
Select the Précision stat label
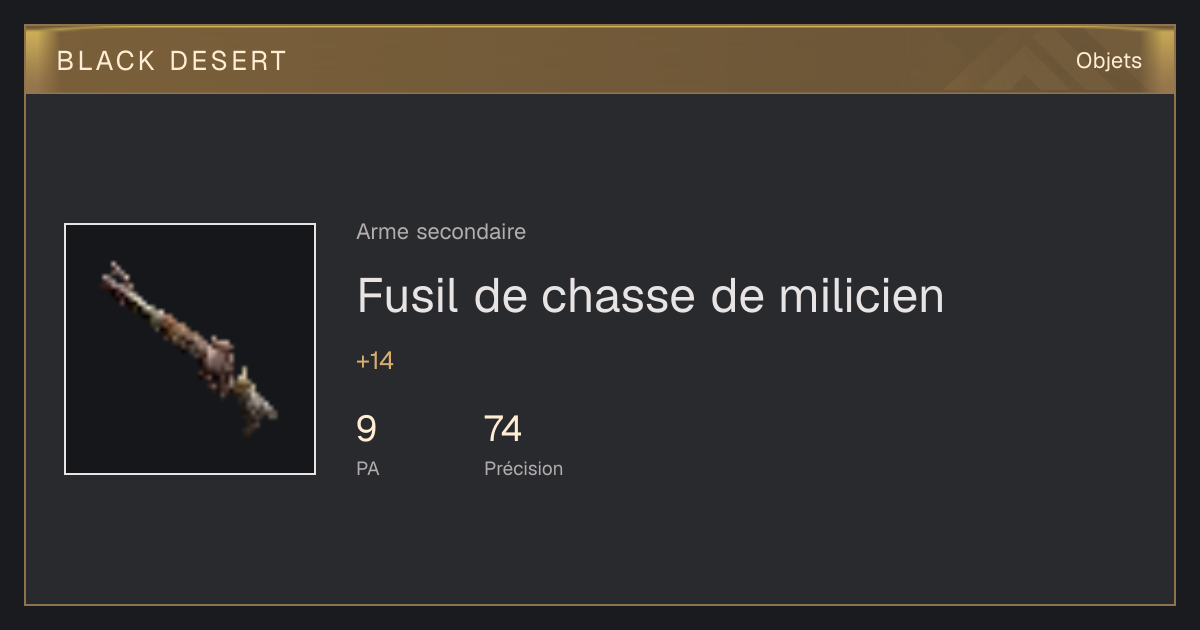point(523,468)
